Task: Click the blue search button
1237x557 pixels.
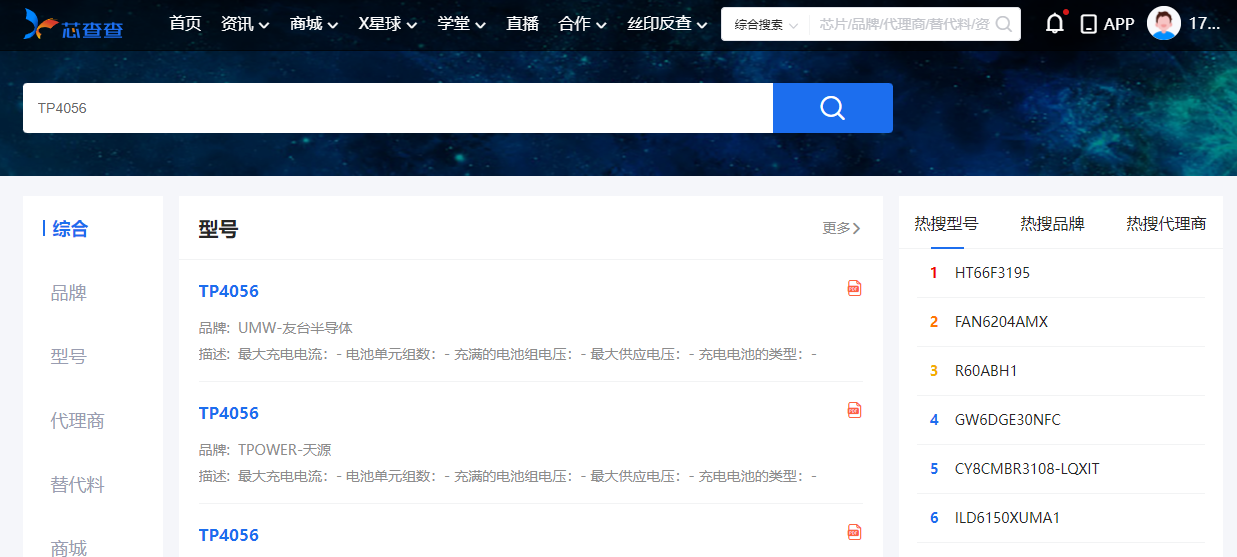Action: click(833, 108)
